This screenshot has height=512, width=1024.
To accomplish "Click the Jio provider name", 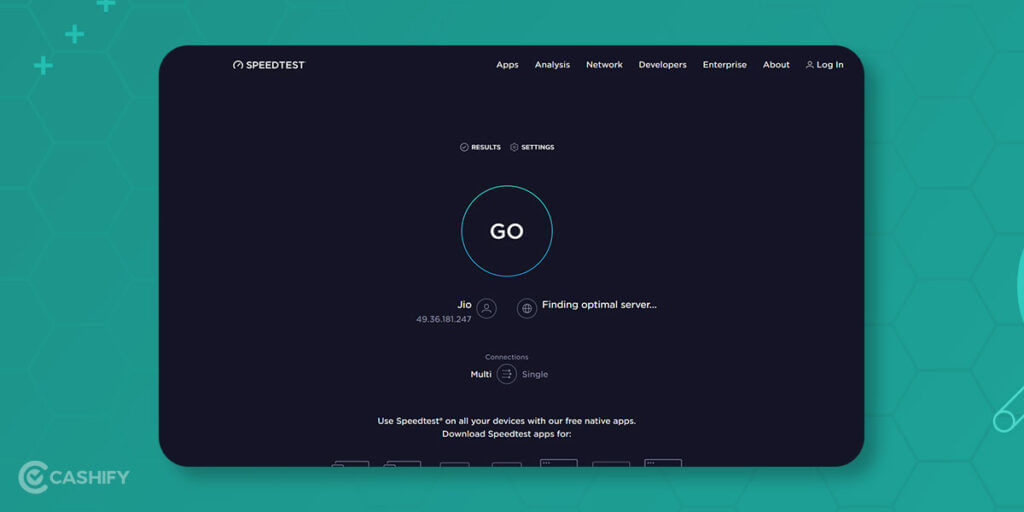I will [464, 304].
